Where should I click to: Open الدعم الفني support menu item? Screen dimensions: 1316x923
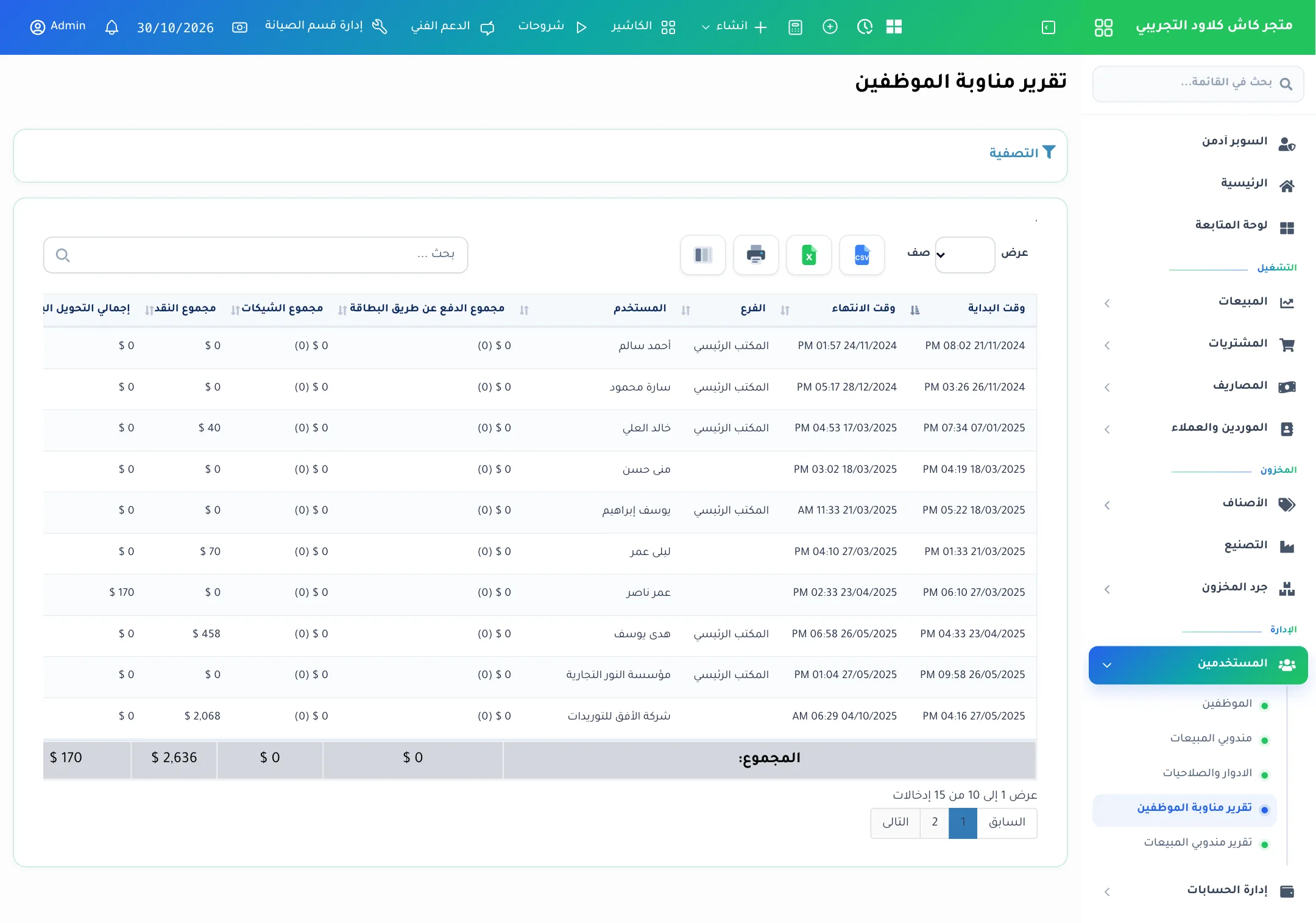[453, 27]
